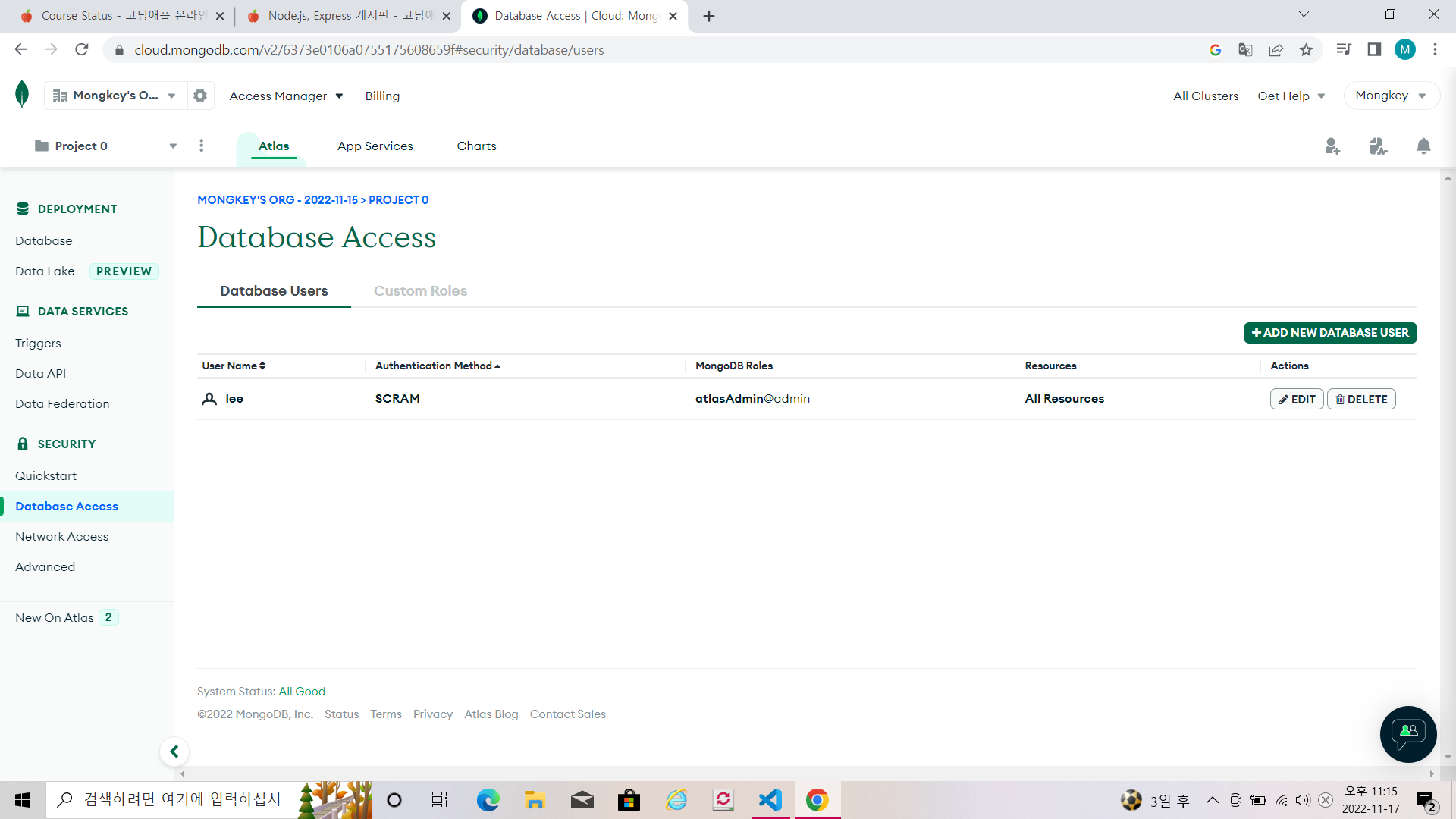
Task: Open New On Atlas item
Action: tap(55, 617)
